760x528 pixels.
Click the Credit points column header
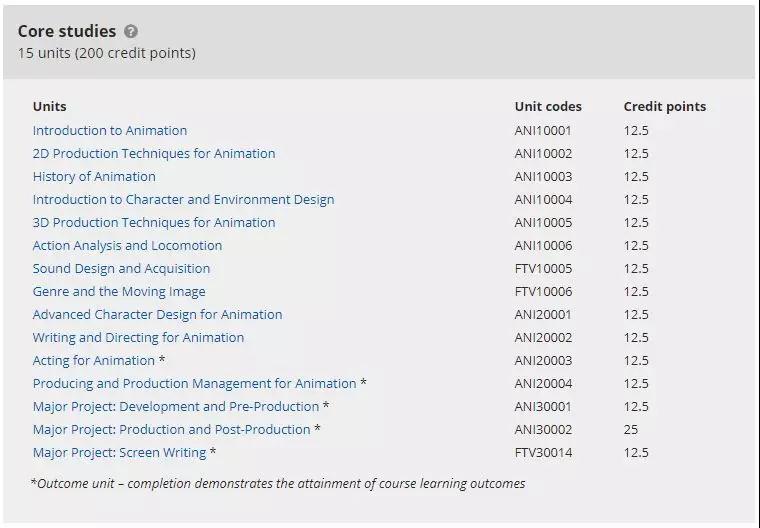pos(664,106)
